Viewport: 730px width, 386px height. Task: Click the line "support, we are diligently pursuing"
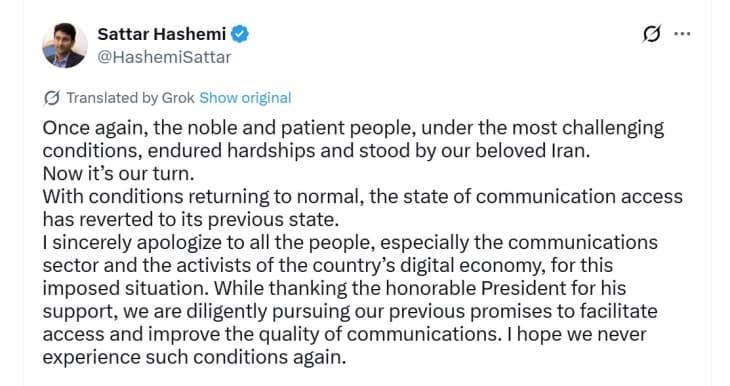350,312
